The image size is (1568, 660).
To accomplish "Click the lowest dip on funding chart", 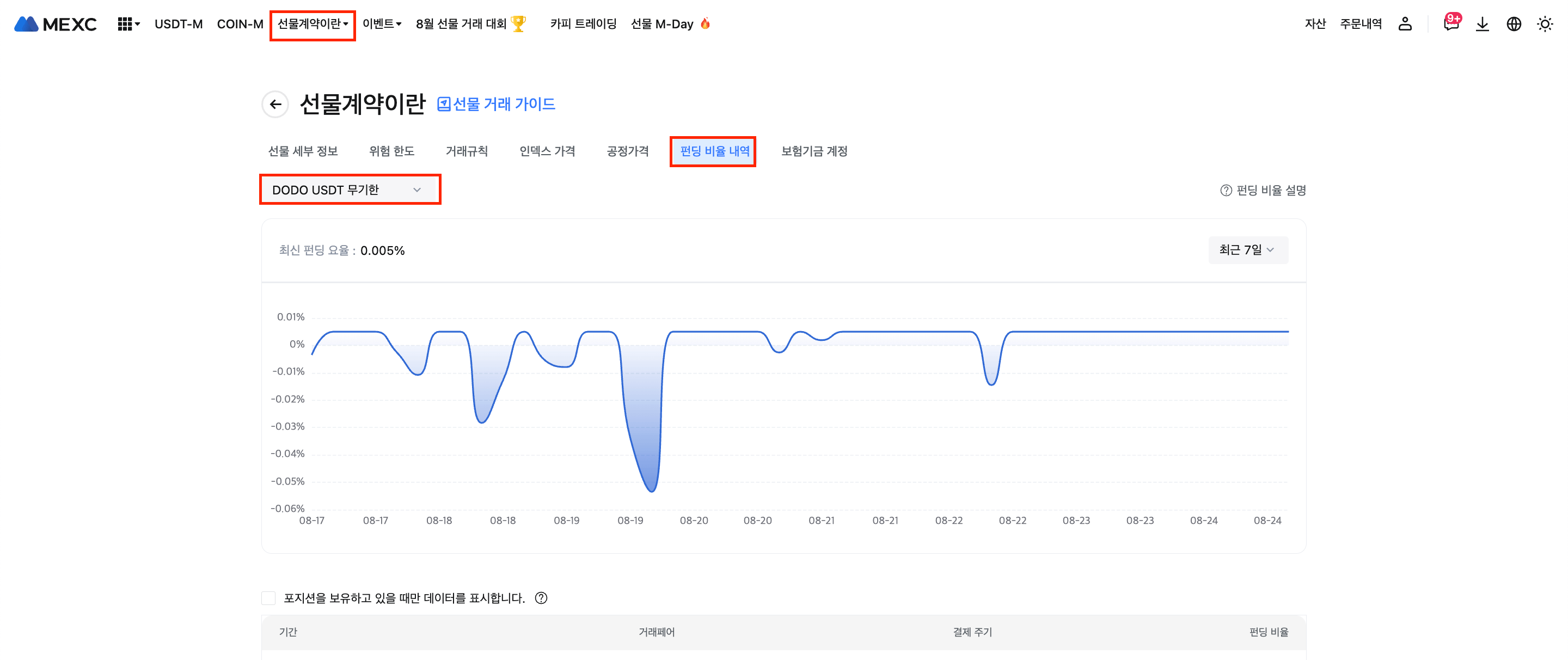I will tap(651, 490).
